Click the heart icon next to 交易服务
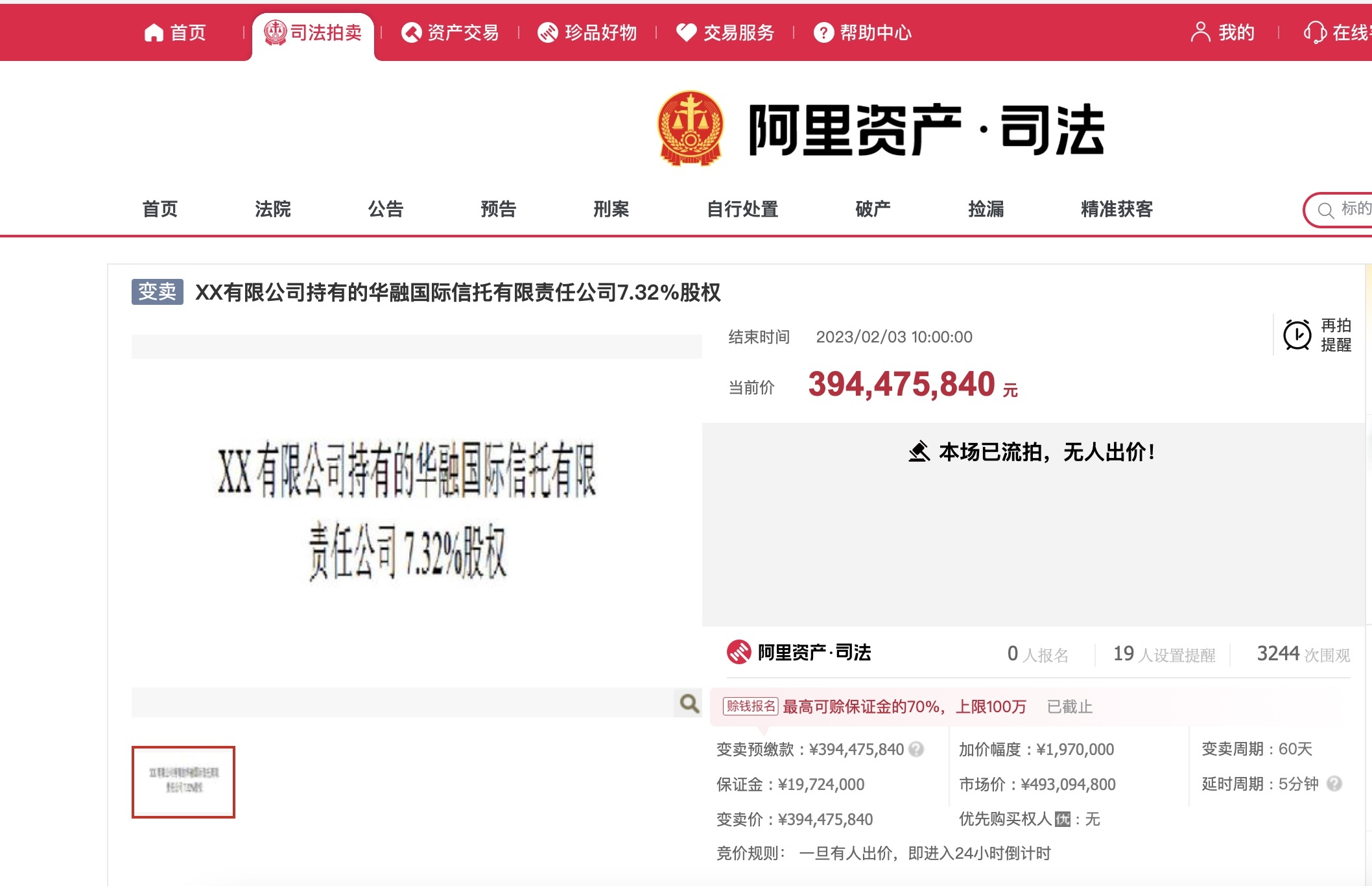Screen dimensions: 1372x886 [x=687, y=32]
